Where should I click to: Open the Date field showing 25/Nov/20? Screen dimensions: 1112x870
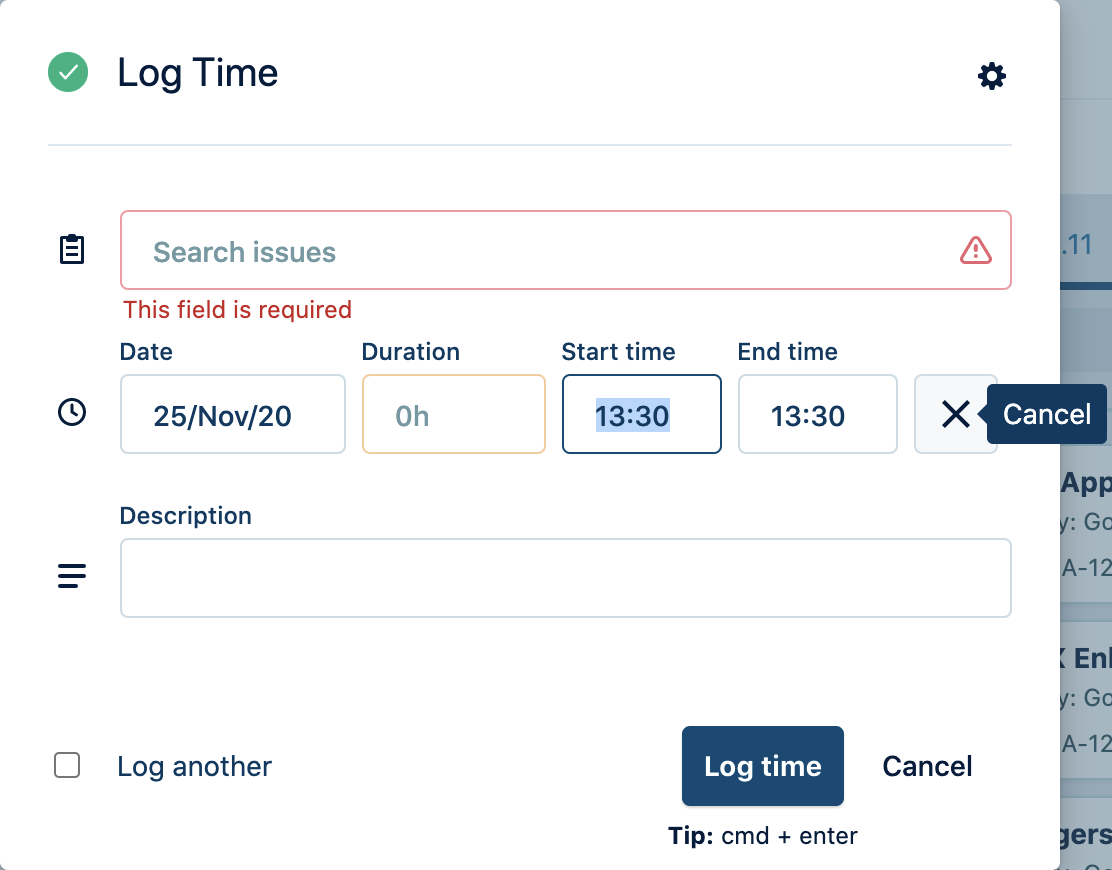point(232,415)
